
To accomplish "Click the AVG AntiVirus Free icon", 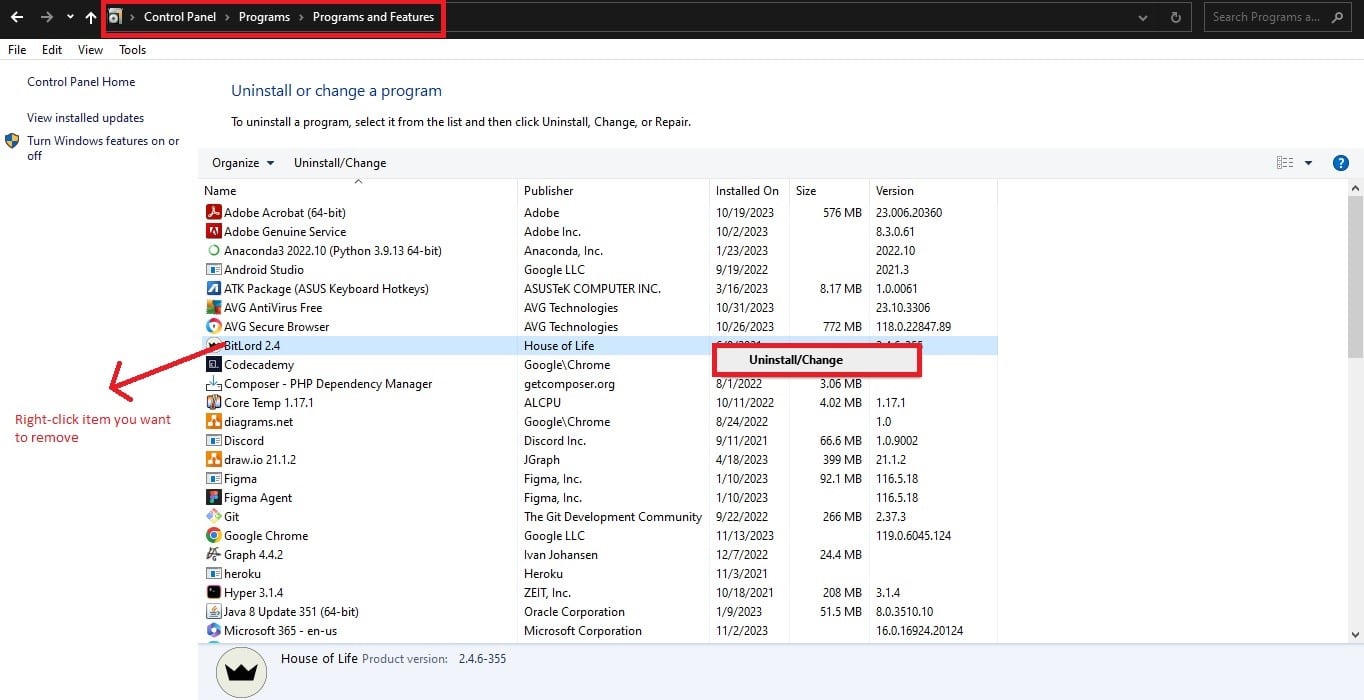I will pos(213,307).
